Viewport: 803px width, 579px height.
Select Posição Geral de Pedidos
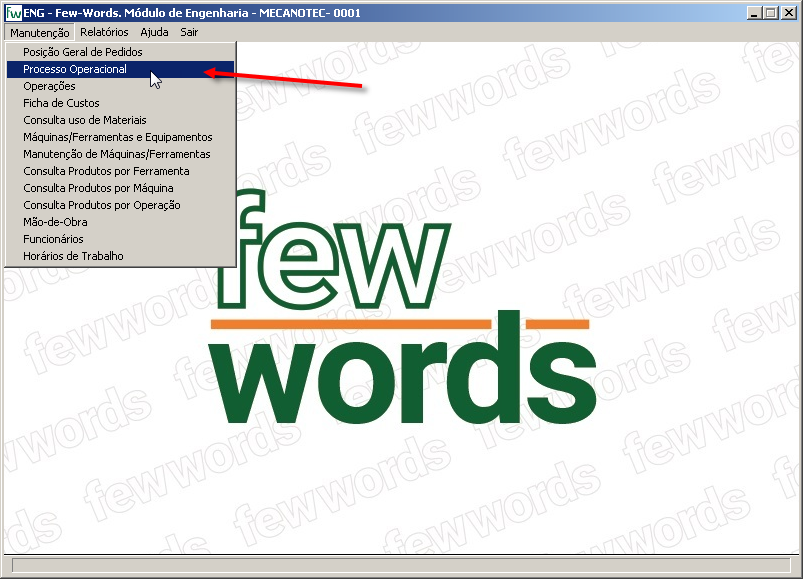pyautogui.click(x=120, y=52)
